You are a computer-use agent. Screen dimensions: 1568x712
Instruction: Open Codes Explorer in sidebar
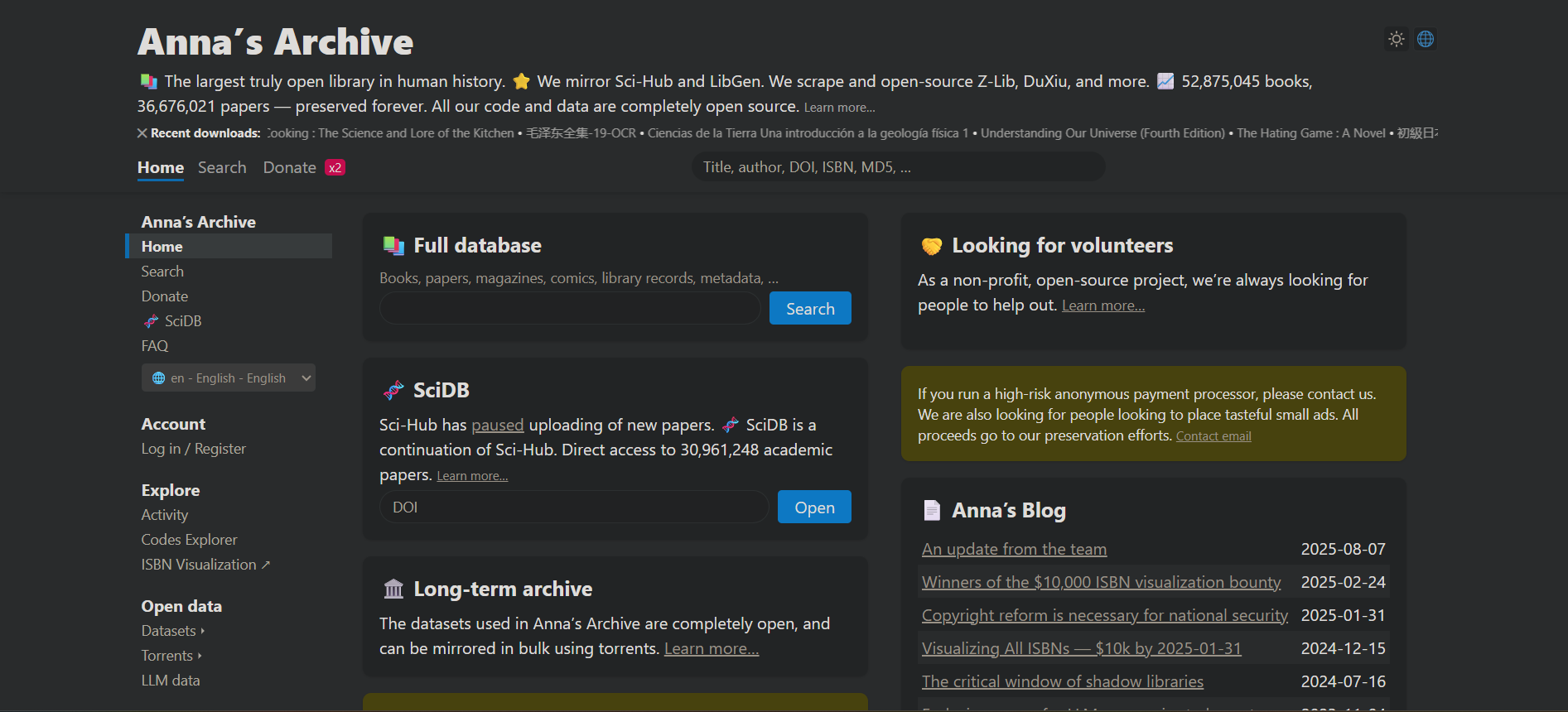click(x=190, y=540)
